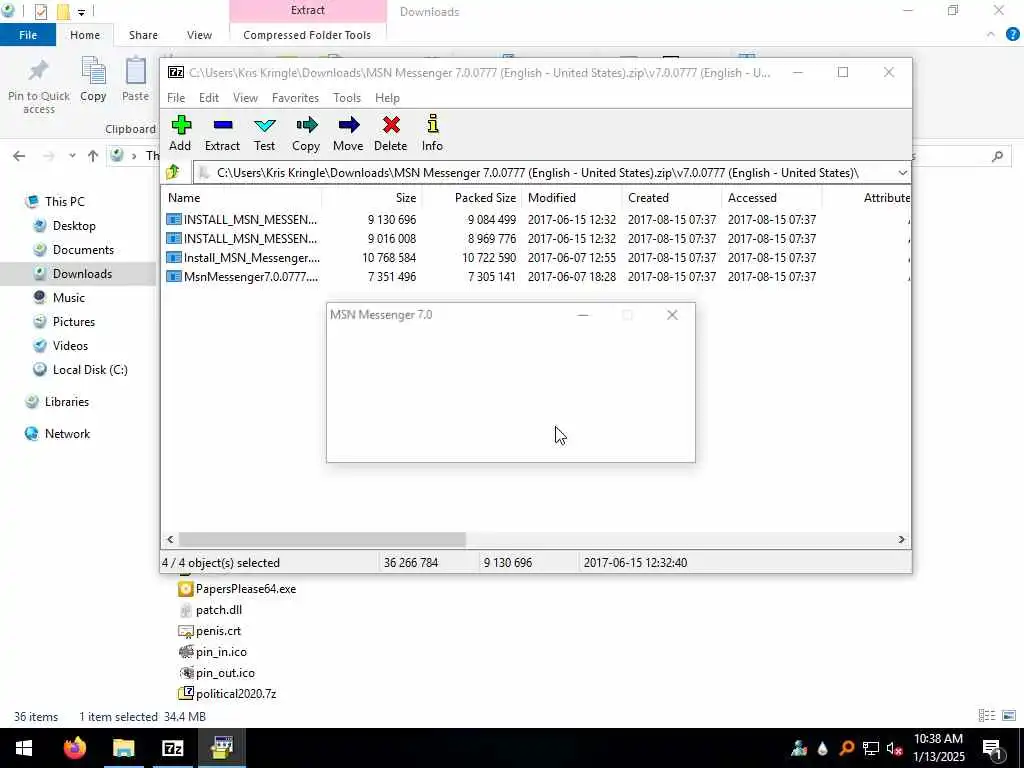
Task: Expand the 7-Zip address path dropdown
Action: [902, 173]
